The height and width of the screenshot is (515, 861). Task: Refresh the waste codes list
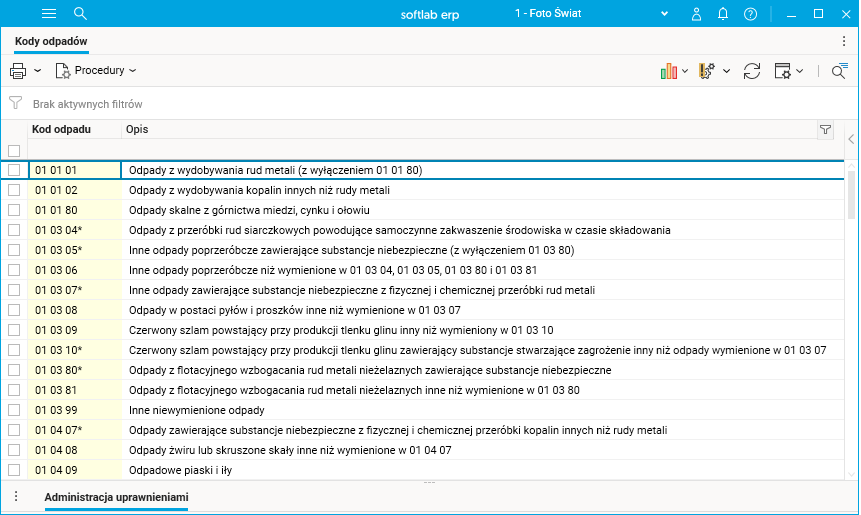(752, 71)
